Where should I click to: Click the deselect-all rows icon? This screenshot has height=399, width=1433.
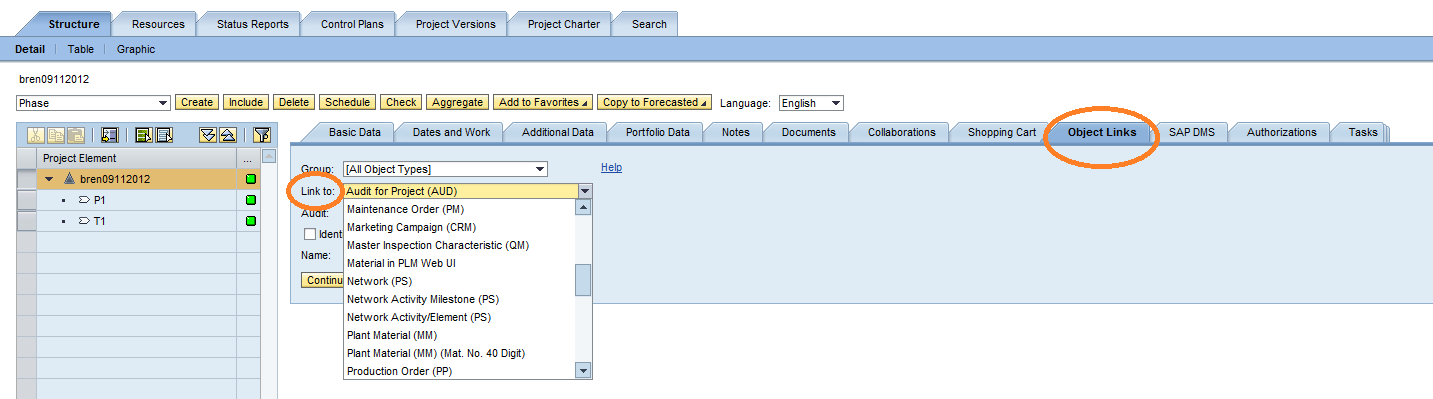[164, 135]
